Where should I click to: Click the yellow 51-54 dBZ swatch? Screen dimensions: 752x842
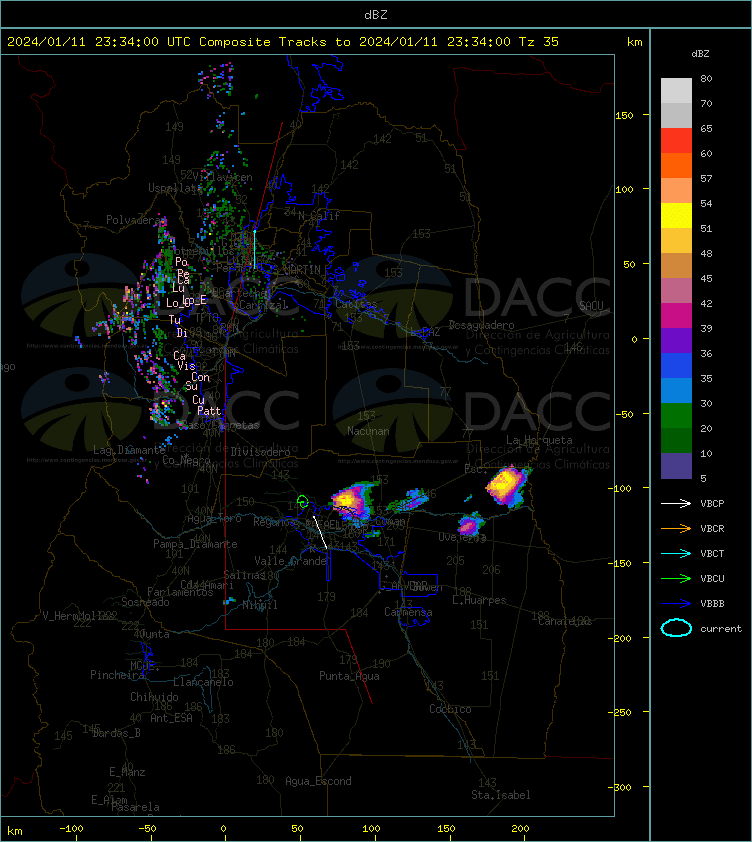point(676,215)
